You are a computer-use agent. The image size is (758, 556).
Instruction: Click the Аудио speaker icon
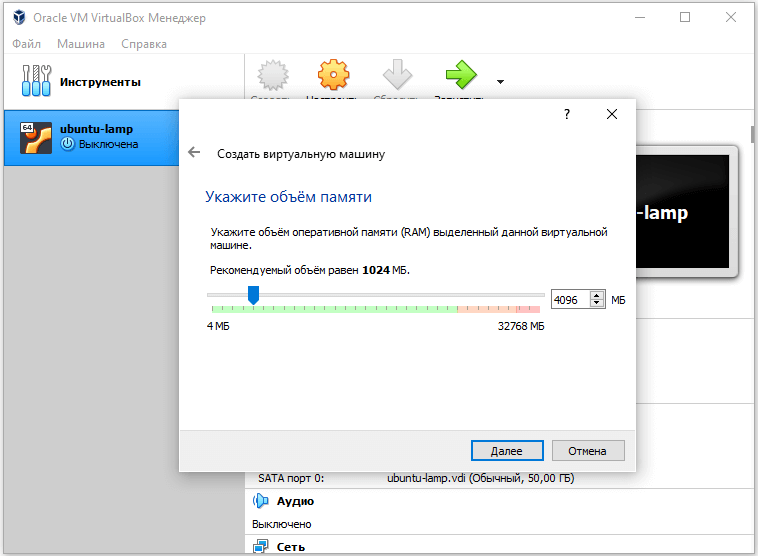(x=261, y=501)
